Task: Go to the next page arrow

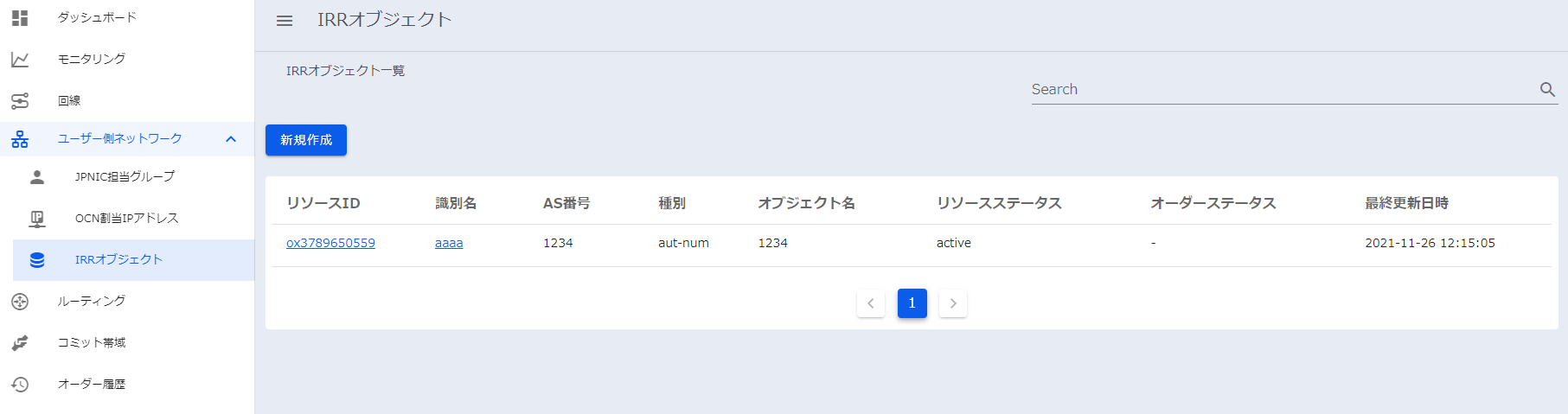Action: (x=953, y=303)
